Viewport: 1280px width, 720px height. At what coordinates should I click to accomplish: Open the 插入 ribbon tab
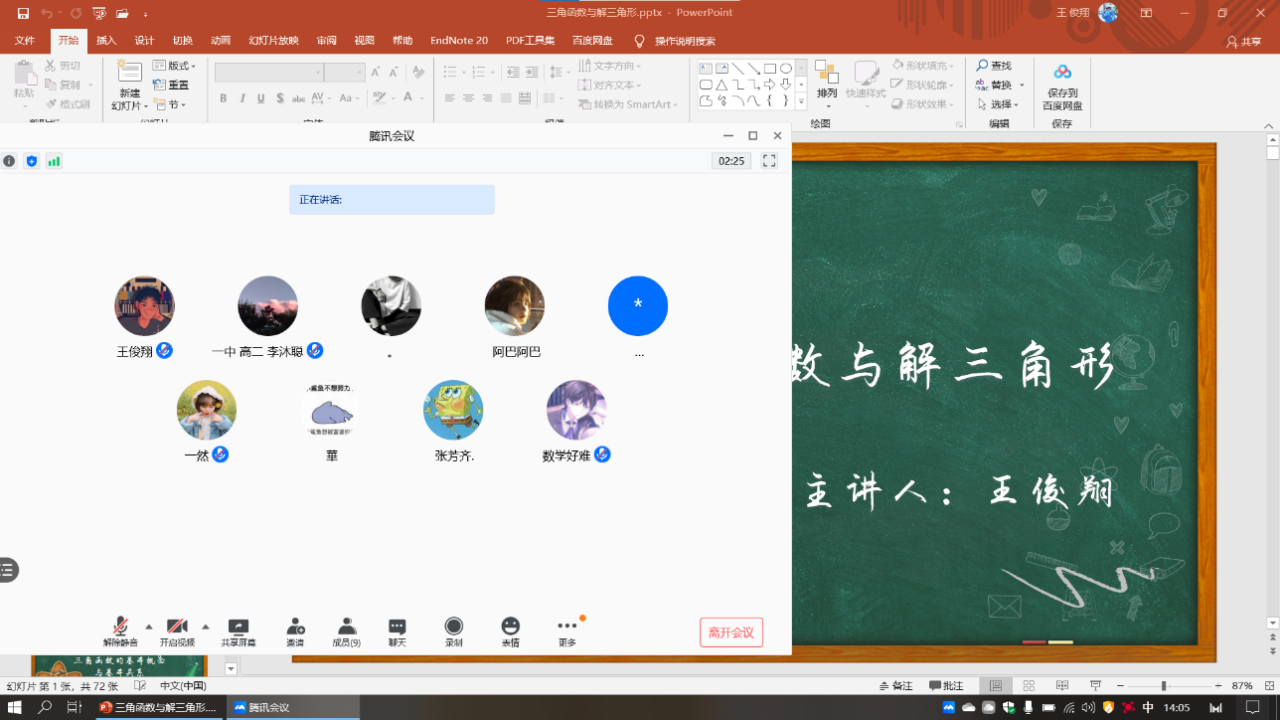click(106, 41)
